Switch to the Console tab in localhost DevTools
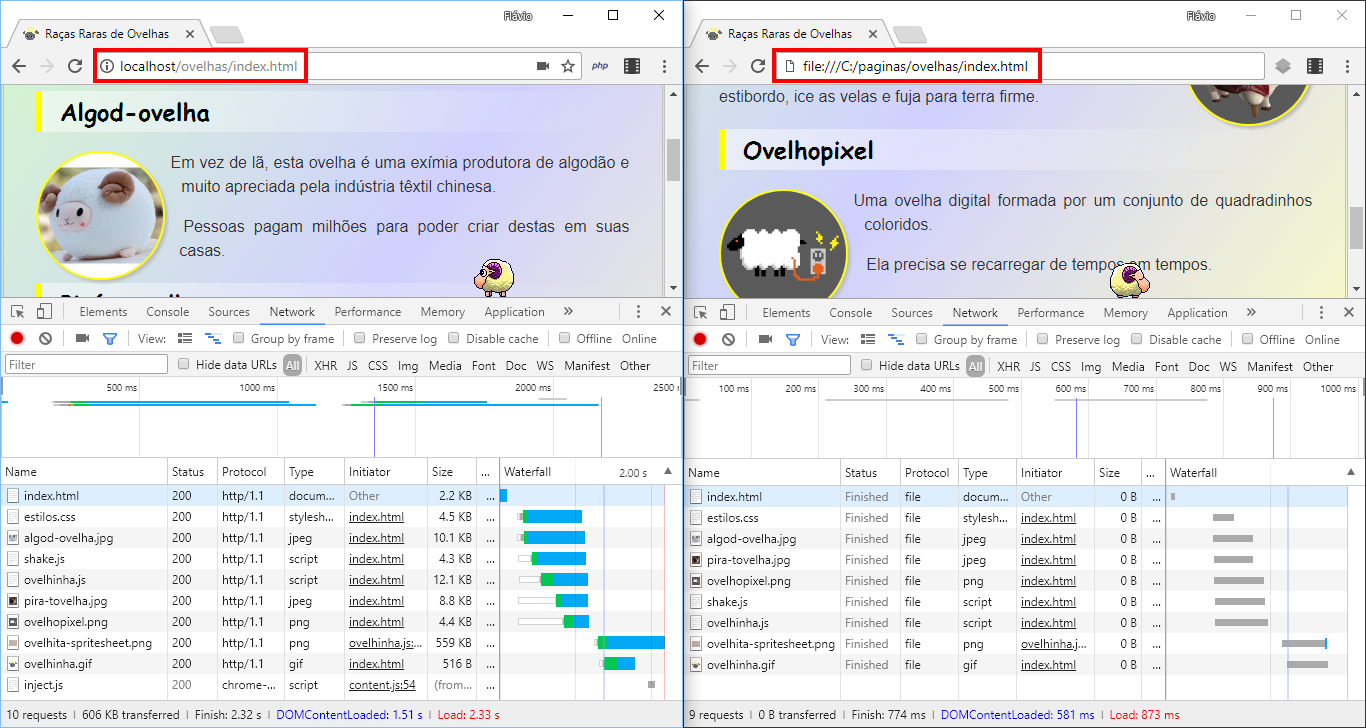Image resolution: width=1366 pixels, height=728 pixels. click(167, 312)
